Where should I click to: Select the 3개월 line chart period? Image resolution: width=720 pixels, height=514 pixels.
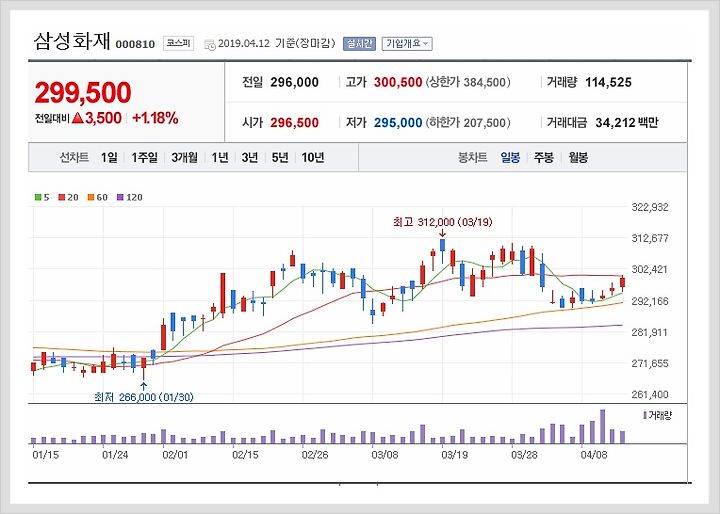[x=185, y=158]
